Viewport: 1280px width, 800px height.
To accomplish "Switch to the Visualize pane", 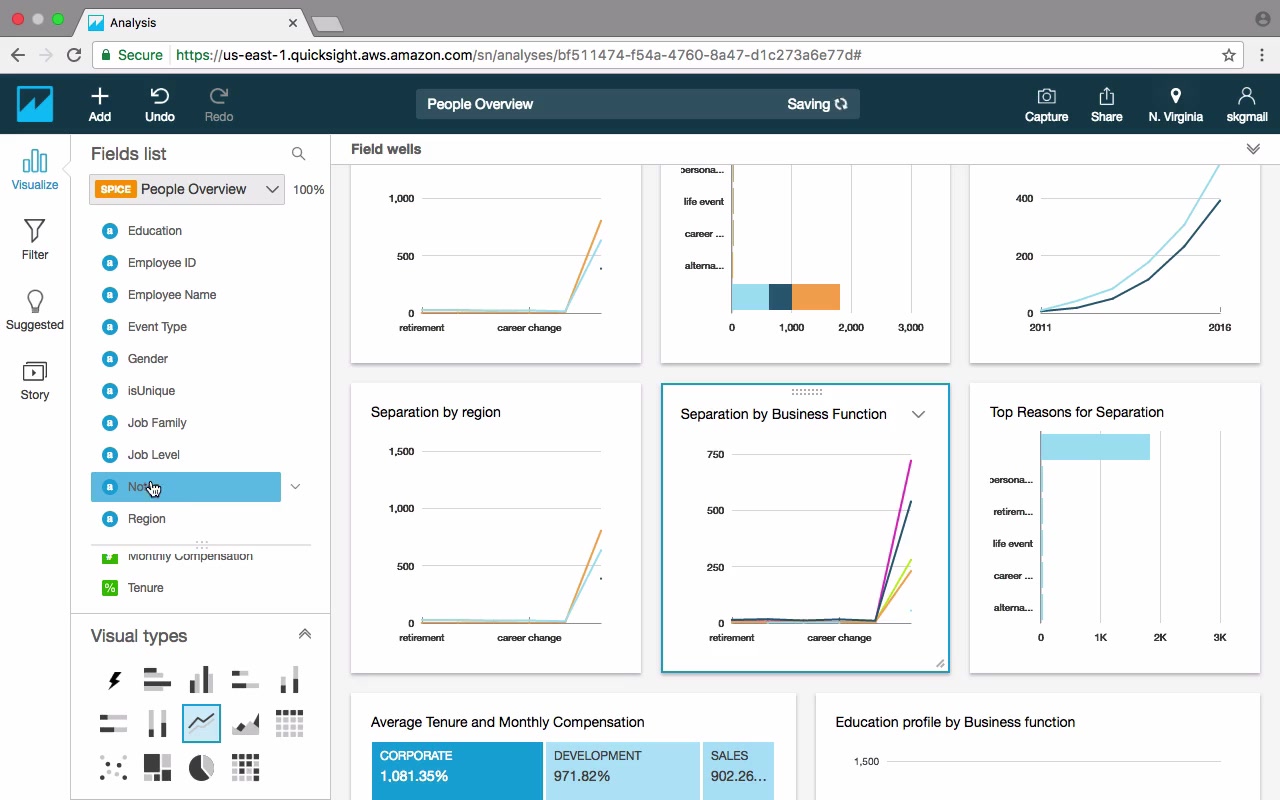I will coord(35,169).
